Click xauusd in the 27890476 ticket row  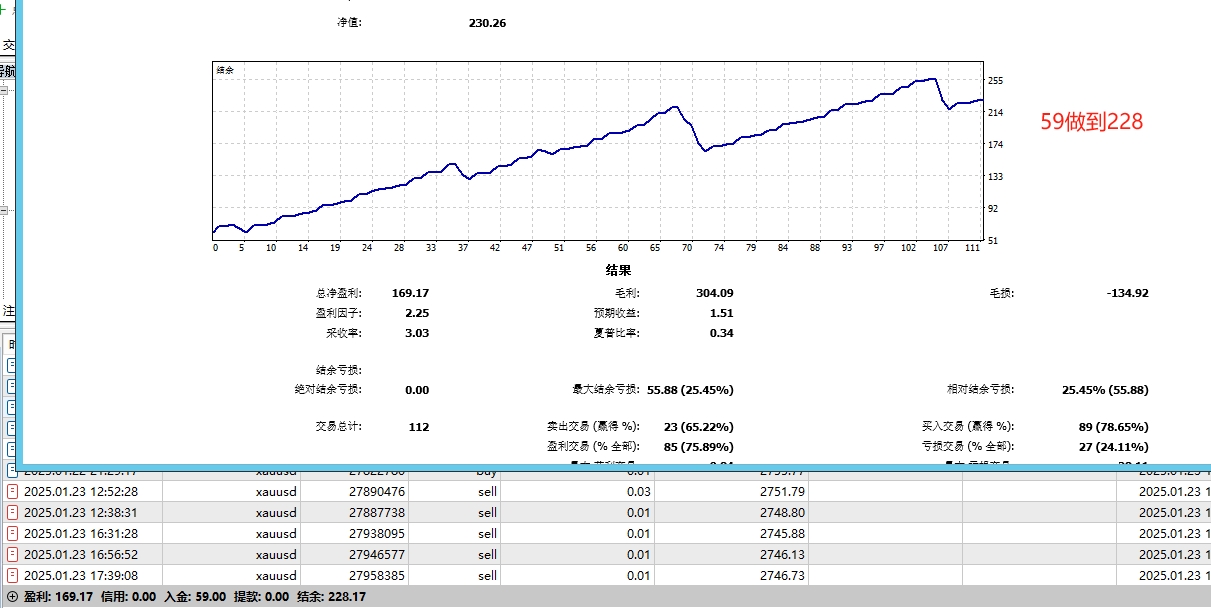[x=276, y=491]
